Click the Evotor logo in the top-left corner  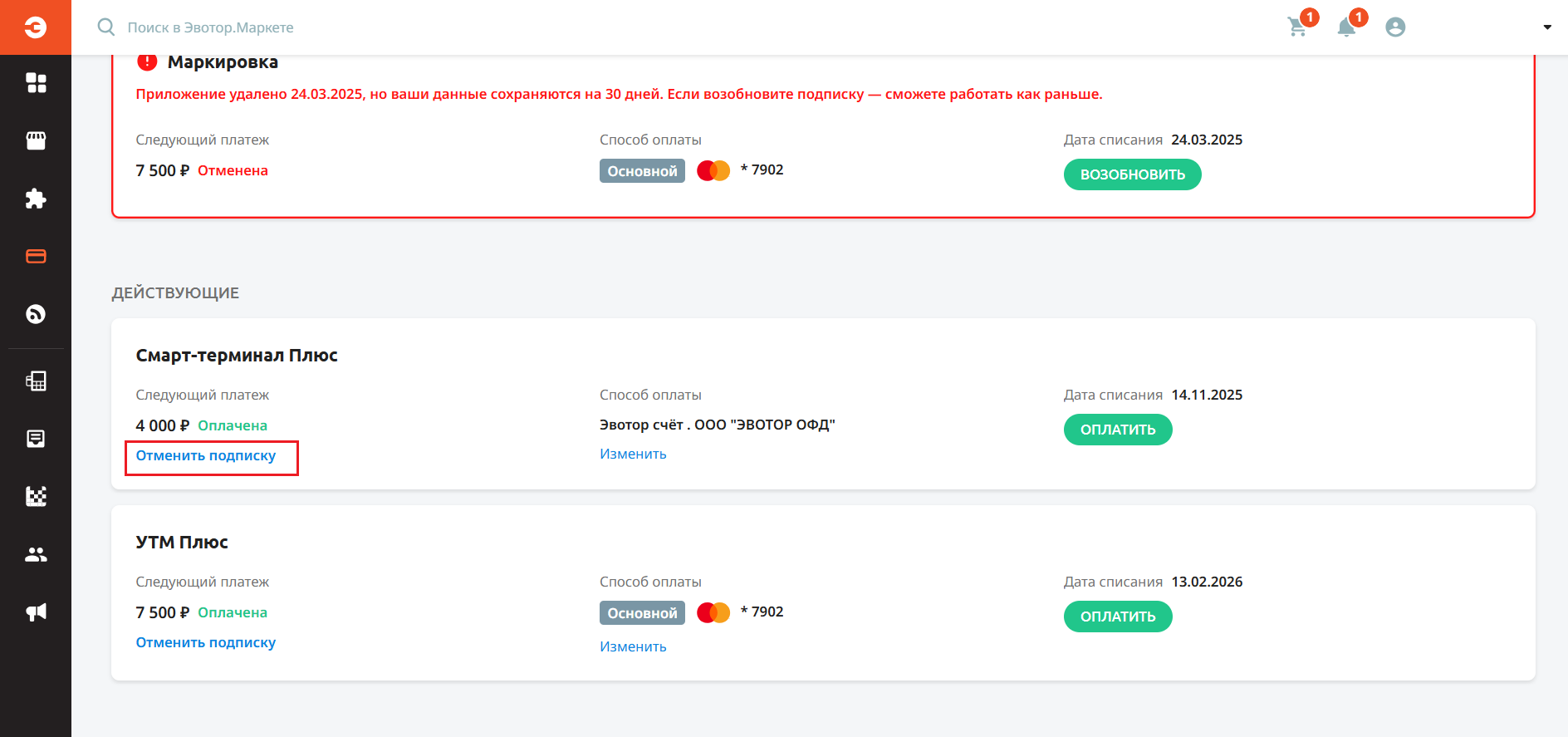point(36,27)
